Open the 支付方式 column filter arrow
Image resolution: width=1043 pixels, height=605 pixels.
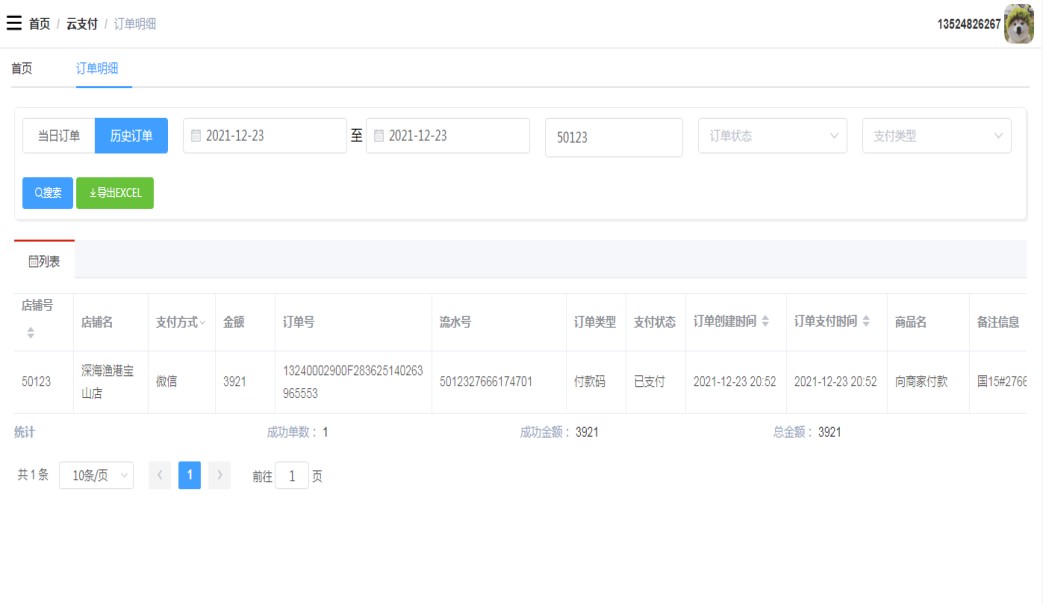point(203,323)
